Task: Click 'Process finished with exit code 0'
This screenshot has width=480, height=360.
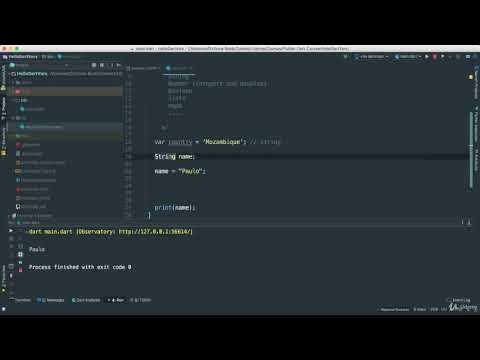Action: (x=80, y=267)
